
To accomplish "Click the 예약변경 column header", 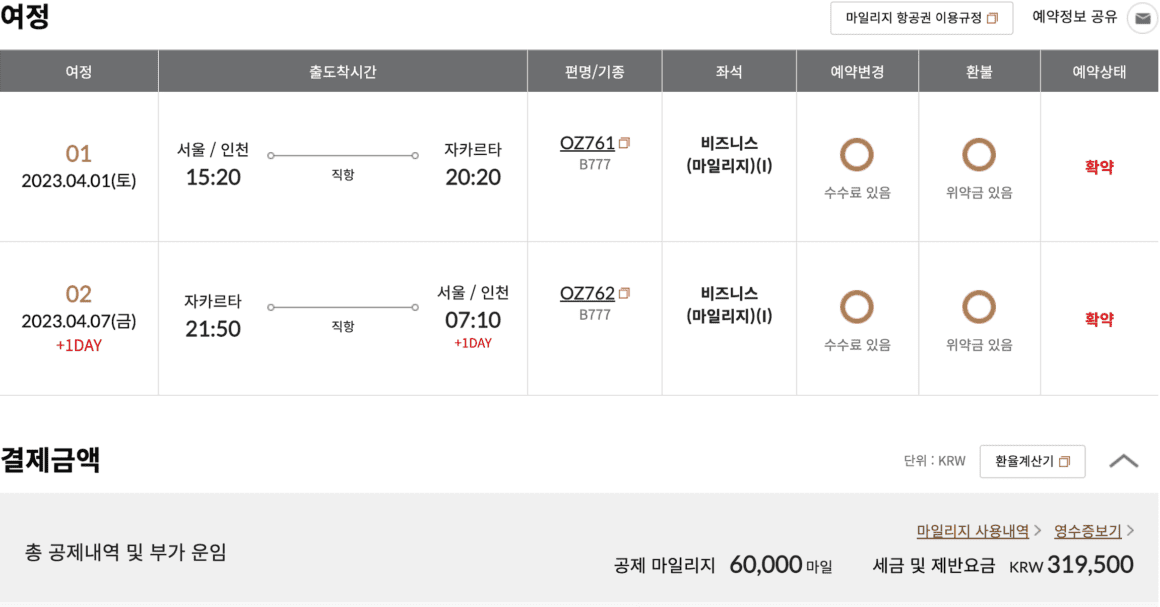I will 857,72.
